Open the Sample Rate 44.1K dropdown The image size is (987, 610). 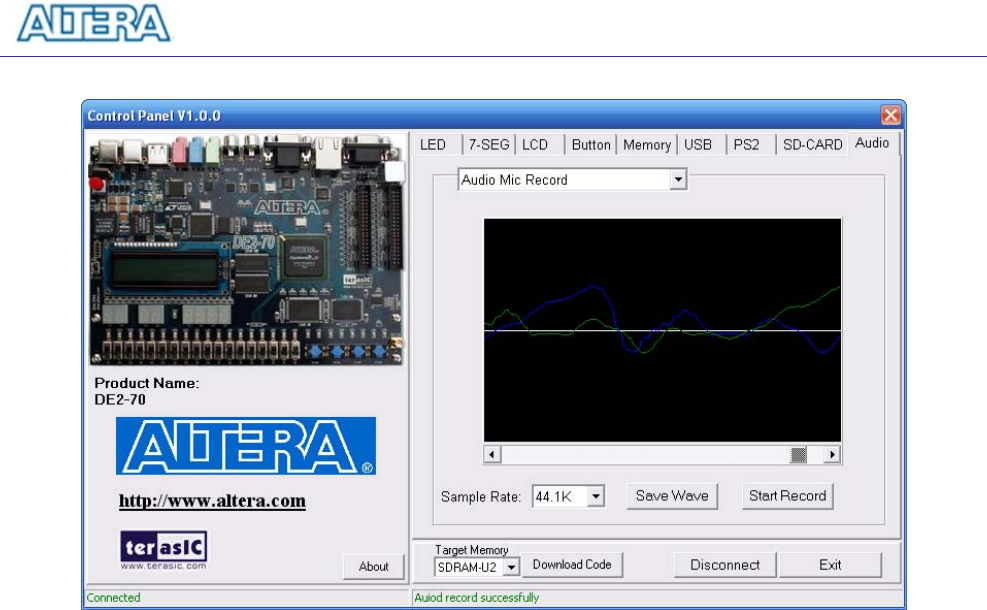coord(595,497)
